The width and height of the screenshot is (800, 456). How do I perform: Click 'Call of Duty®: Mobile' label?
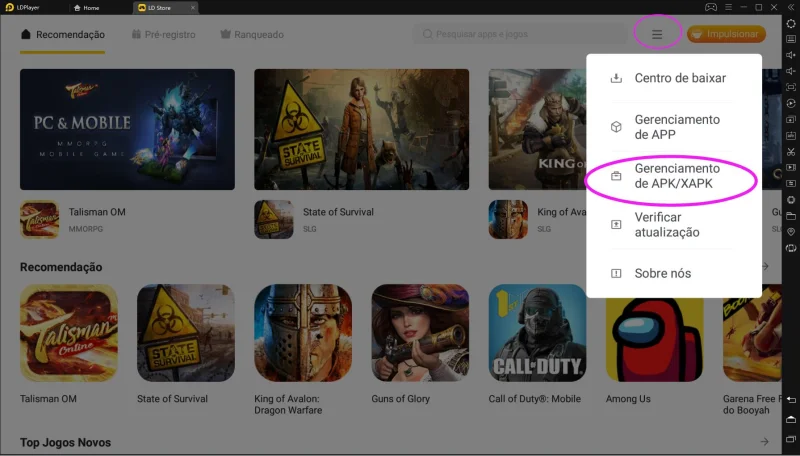coord(535,399)
